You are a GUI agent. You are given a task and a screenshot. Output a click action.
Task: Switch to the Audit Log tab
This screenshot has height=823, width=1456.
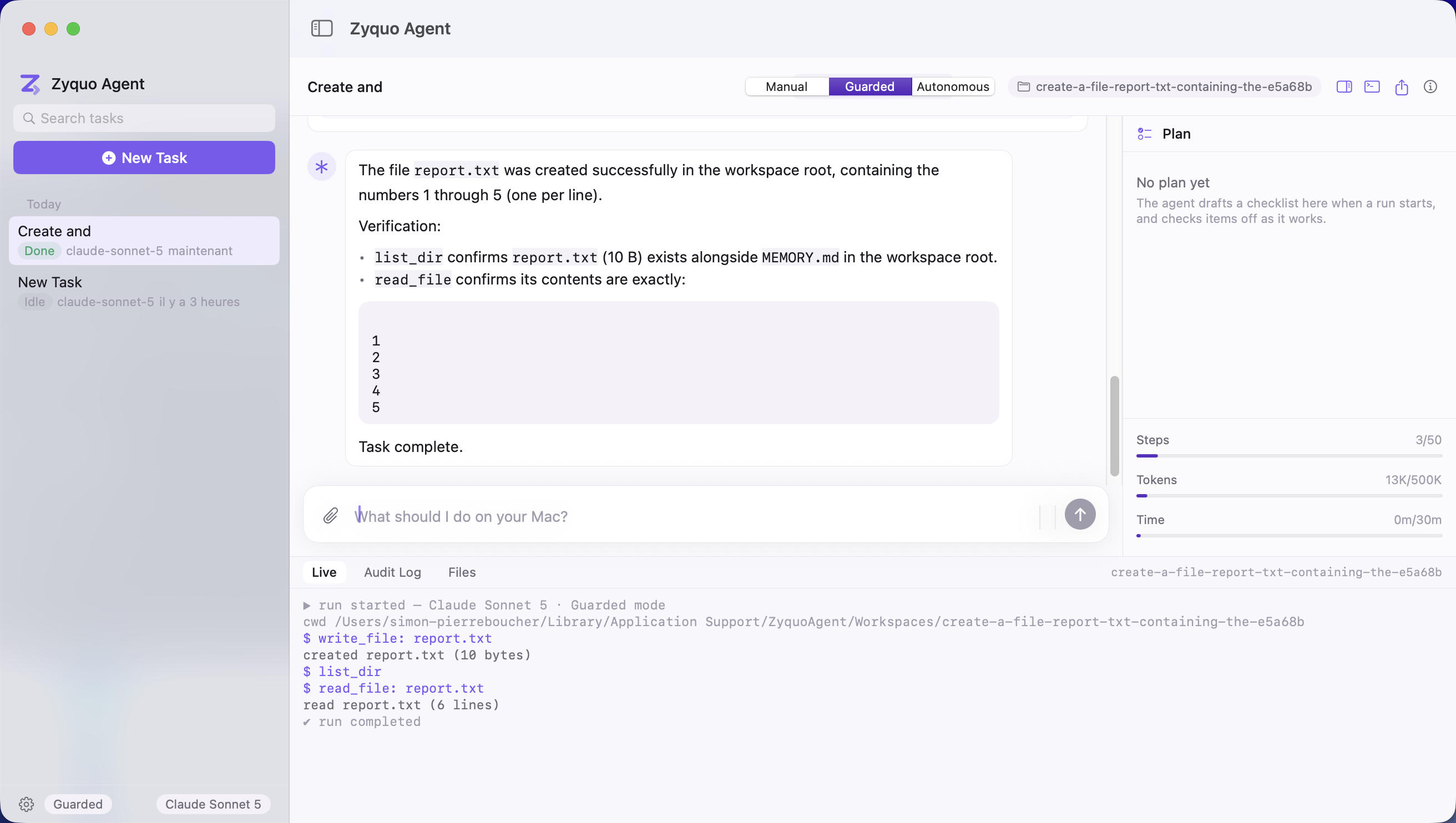pyautogui.click(x=392, y=572)
